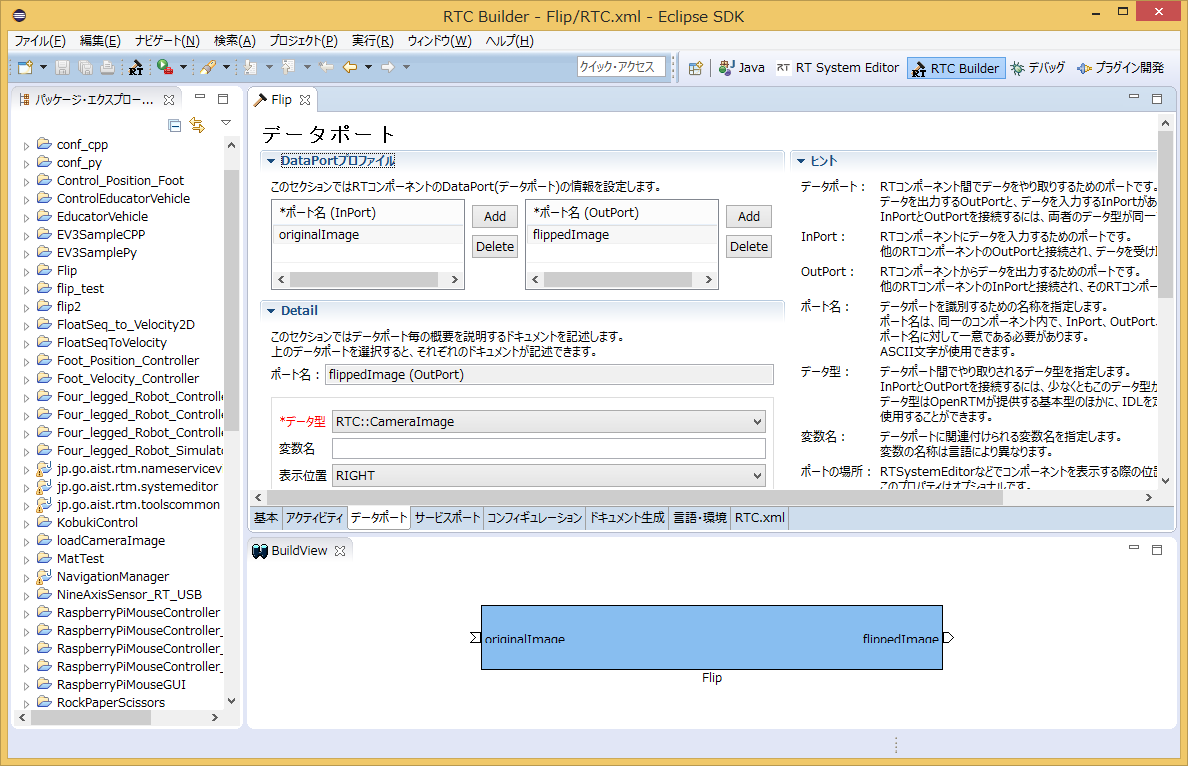Click the search flashlight toolbar icon
Screen dimensions: 1188x766
click(x=208, y=67)
